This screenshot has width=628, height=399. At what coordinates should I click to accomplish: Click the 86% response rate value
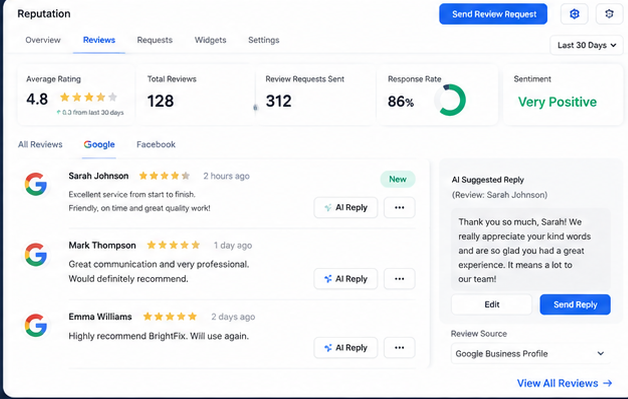tap(401, 102)
